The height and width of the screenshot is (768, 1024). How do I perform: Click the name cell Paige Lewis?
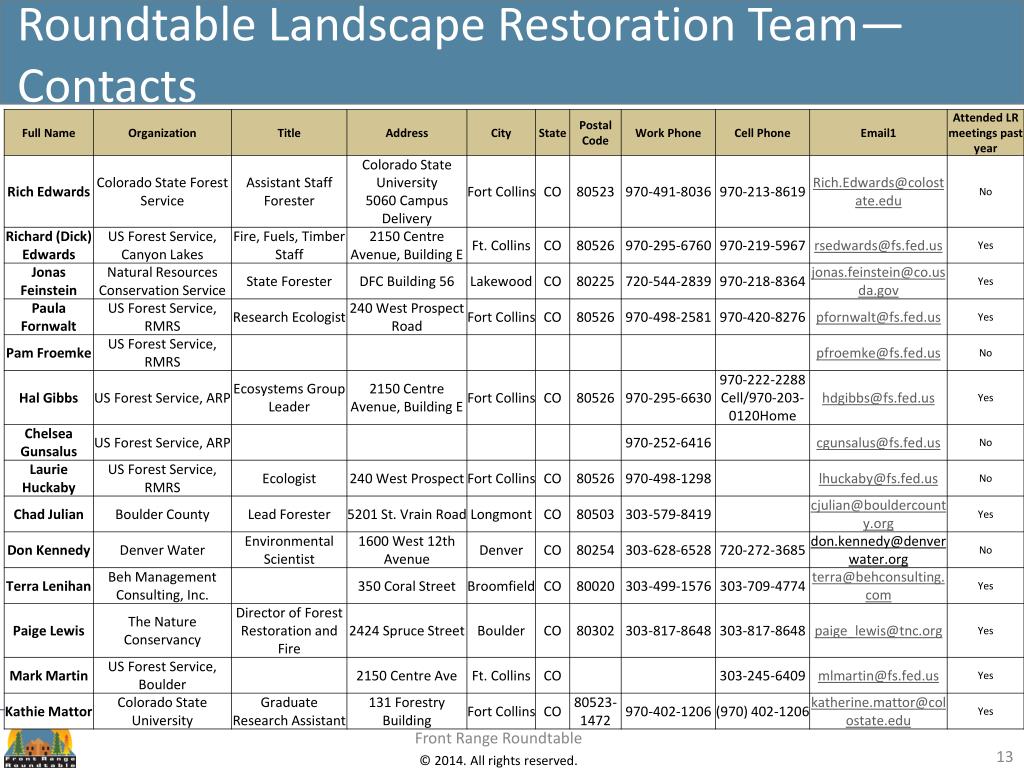pyautogui.click(x=48, y=631)
